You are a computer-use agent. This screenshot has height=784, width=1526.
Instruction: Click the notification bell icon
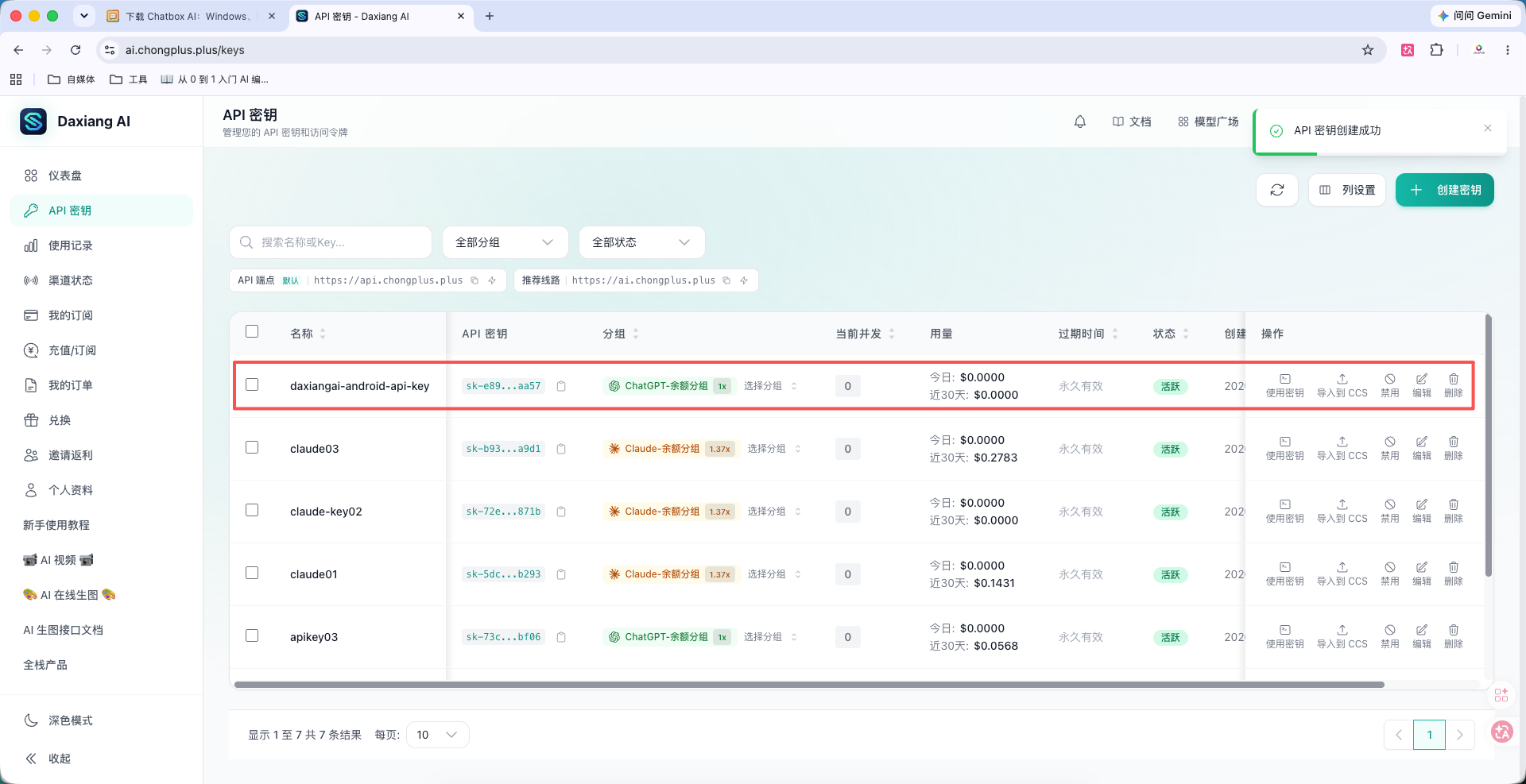pyautogui.click(x=1079, y=122)
